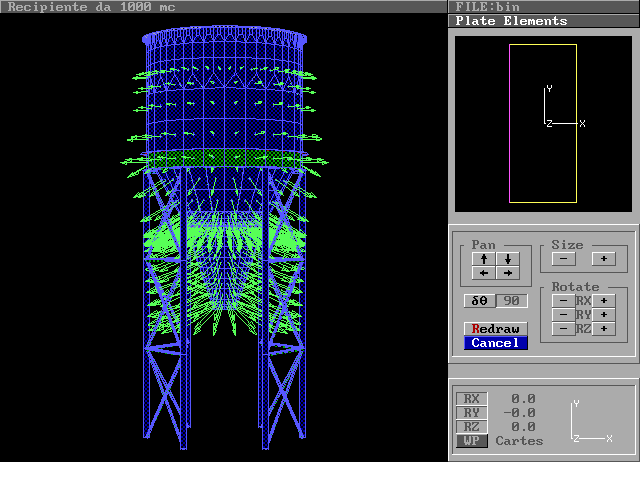
Task: Select the delta-theta angle increment button
Action: (x=480, y=301)
